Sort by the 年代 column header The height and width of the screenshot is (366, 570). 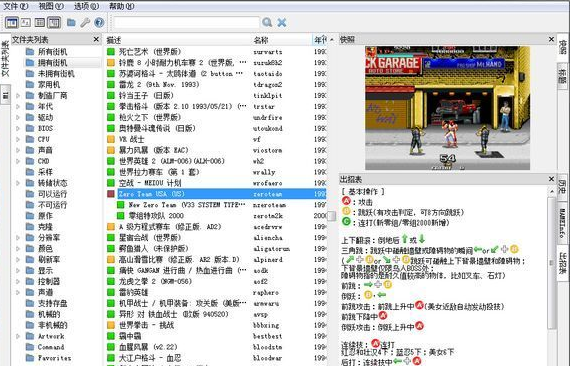pos(320,40)
